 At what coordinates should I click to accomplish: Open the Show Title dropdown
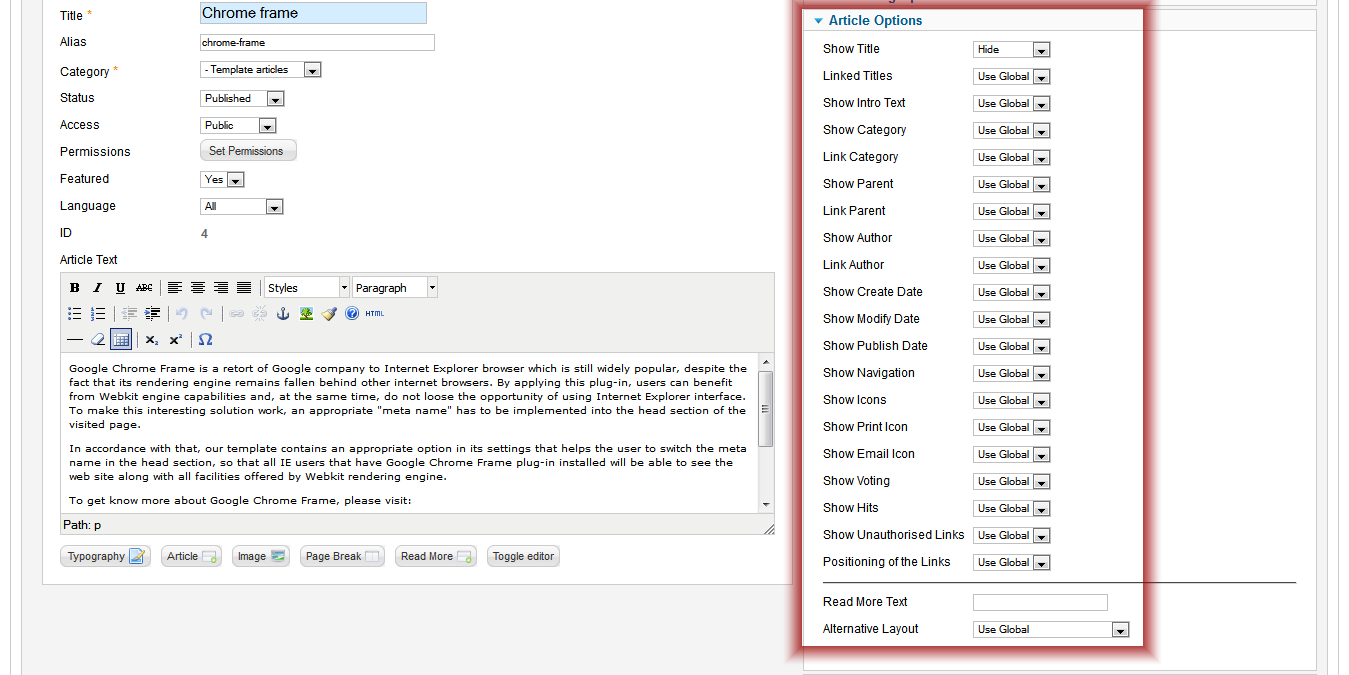point(1011,49)
